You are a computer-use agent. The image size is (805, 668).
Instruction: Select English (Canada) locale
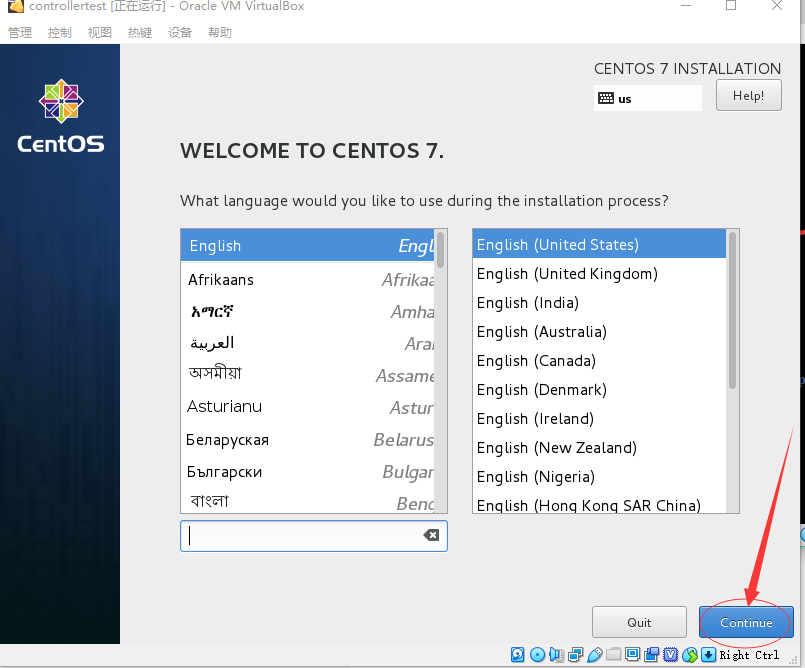[x=599, y=360]
